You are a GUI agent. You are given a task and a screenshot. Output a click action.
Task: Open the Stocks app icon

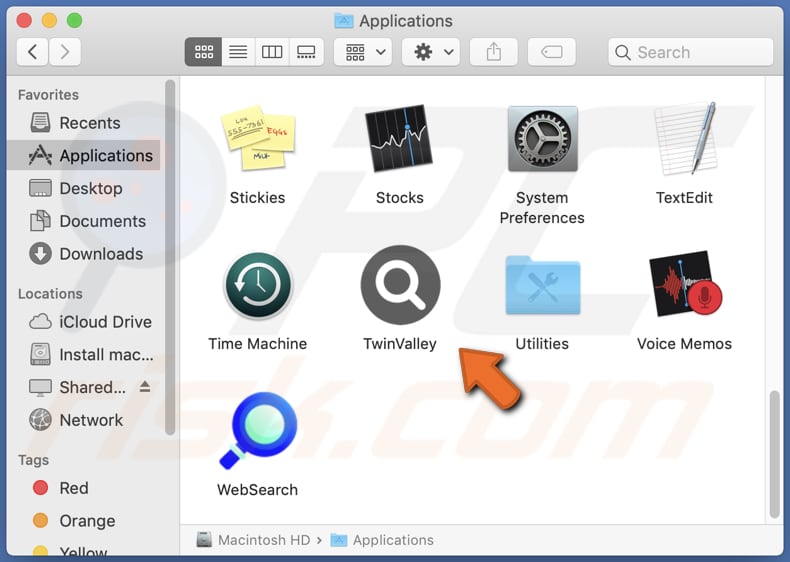point(399,138)
